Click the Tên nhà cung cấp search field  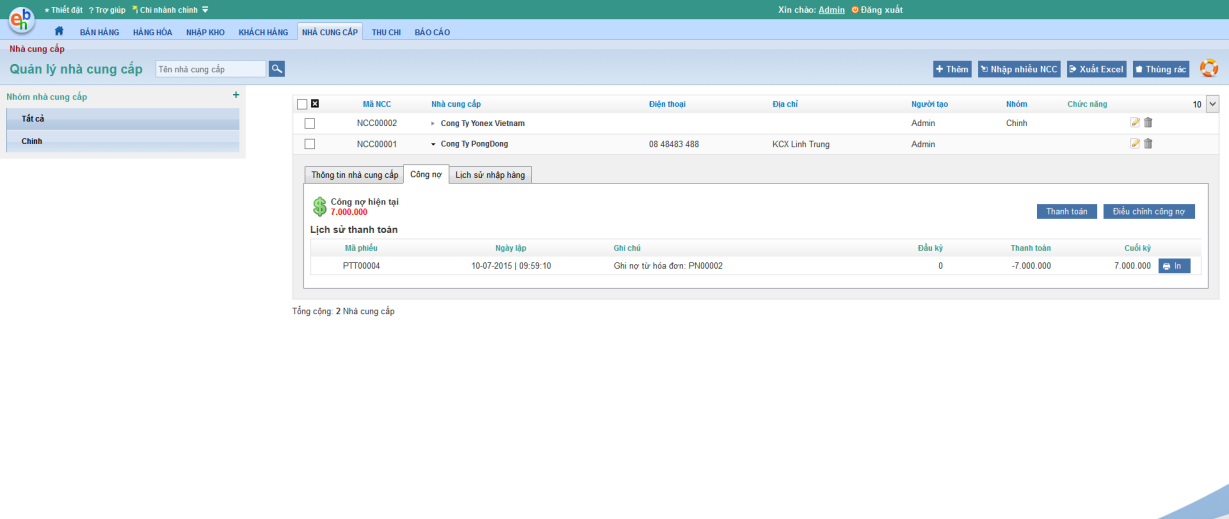point(211,69)
